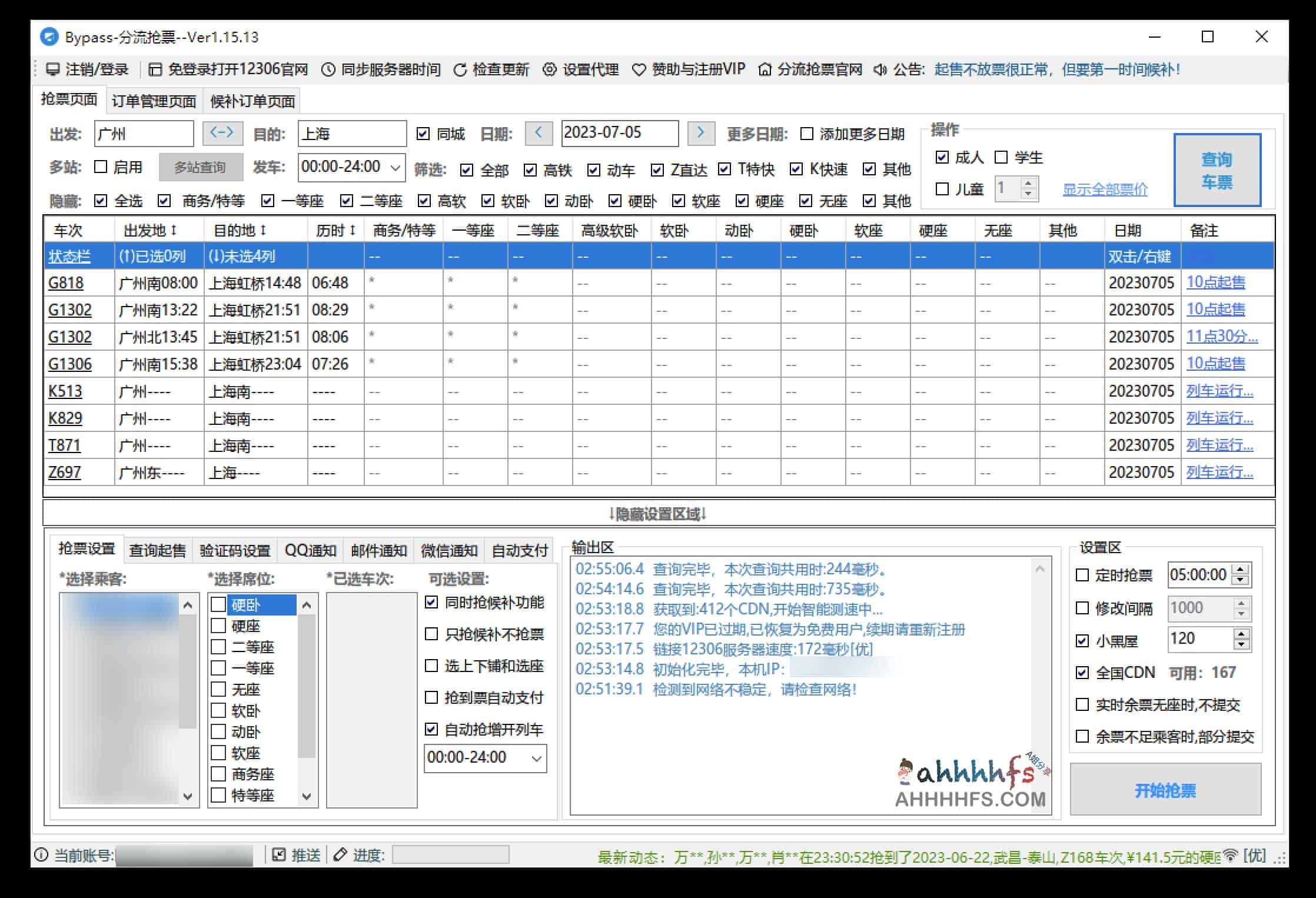Check for updates with refresh icon

coord(459,69)
